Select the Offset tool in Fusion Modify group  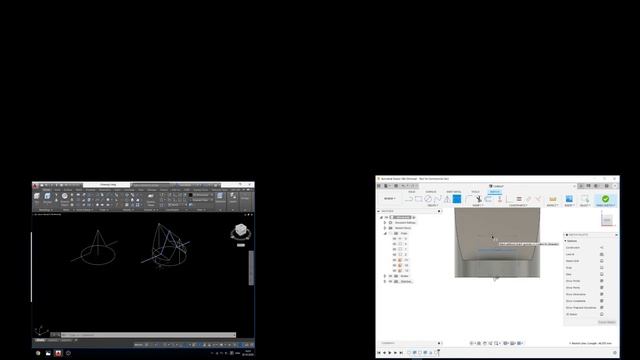pyautogui.click(x=489, y=199)
